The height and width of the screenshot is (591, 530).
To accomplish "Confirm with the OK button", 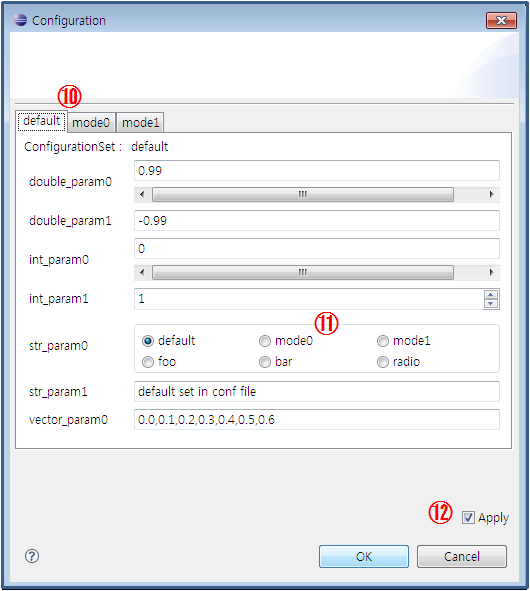I will tap(364, 556).
